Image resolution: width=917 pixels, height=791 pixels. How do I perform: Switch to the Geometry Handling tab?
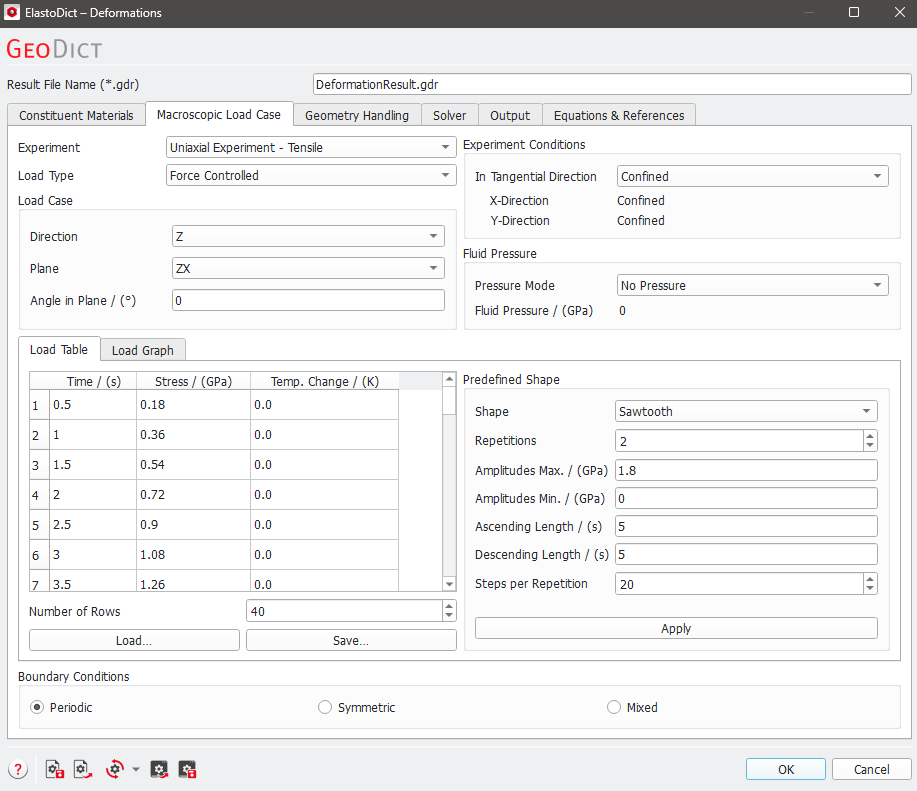point(357,115)
